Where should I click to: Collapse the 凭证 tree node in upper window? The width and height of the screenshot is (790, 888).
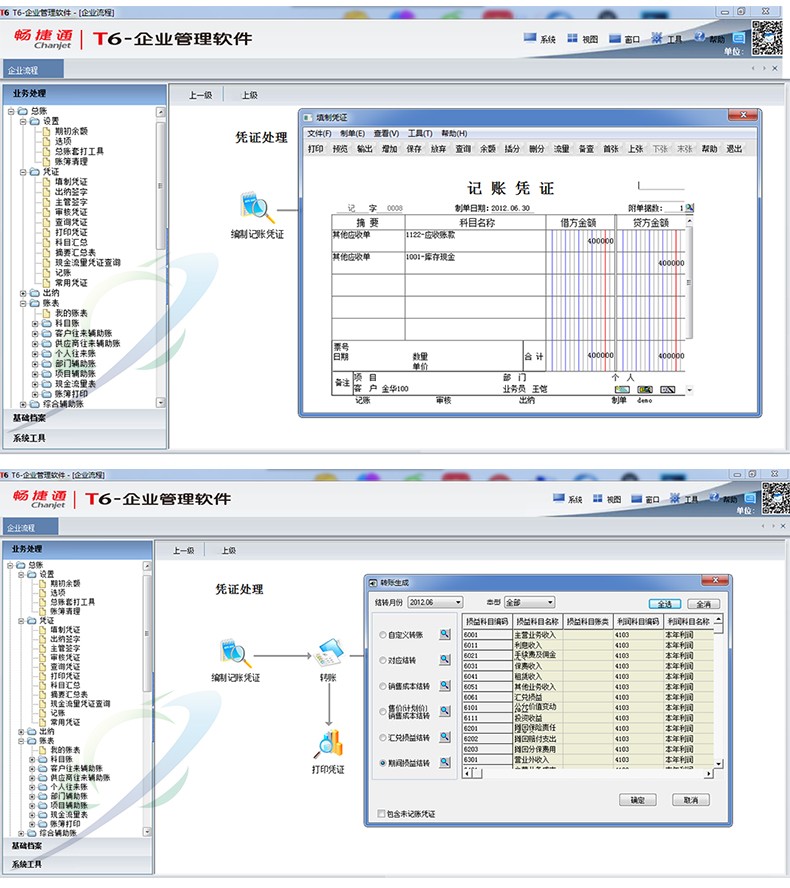(x=23, y=172)
